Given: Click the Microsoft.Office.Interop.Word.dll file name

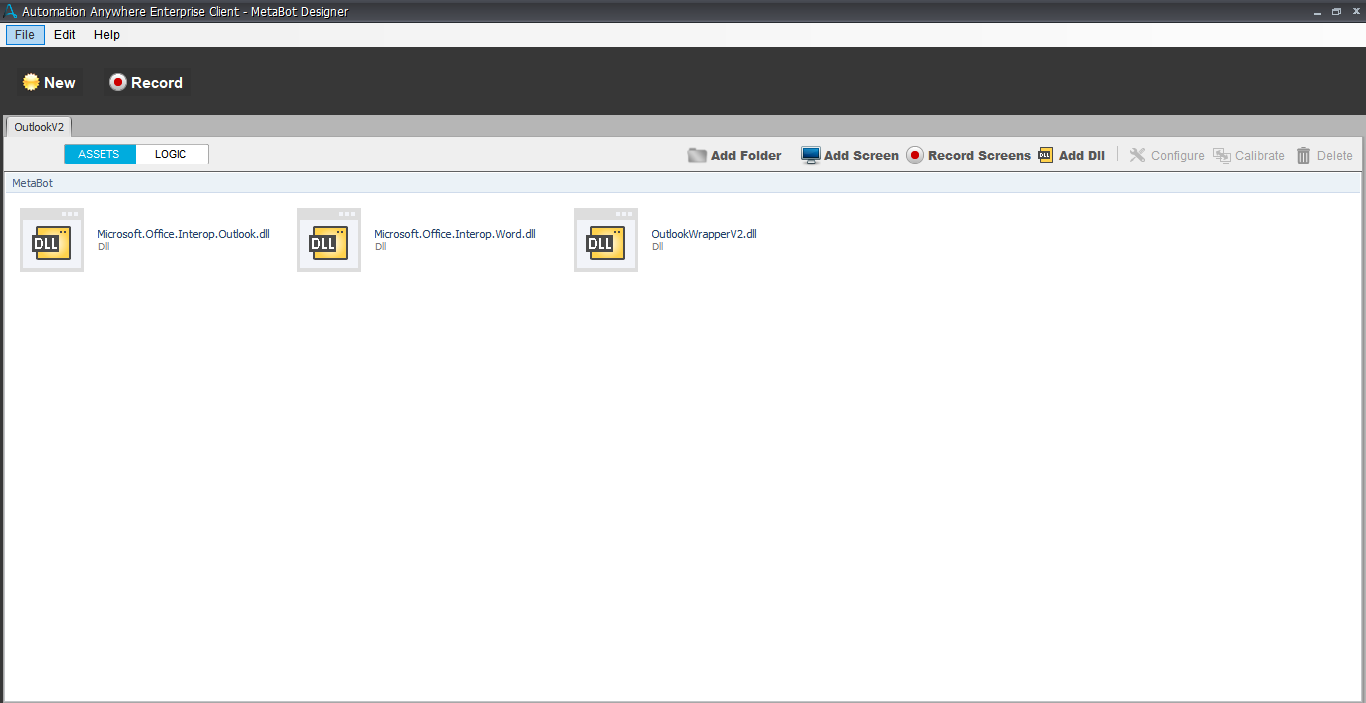Looking at the screenshot, I should (455, 234).
